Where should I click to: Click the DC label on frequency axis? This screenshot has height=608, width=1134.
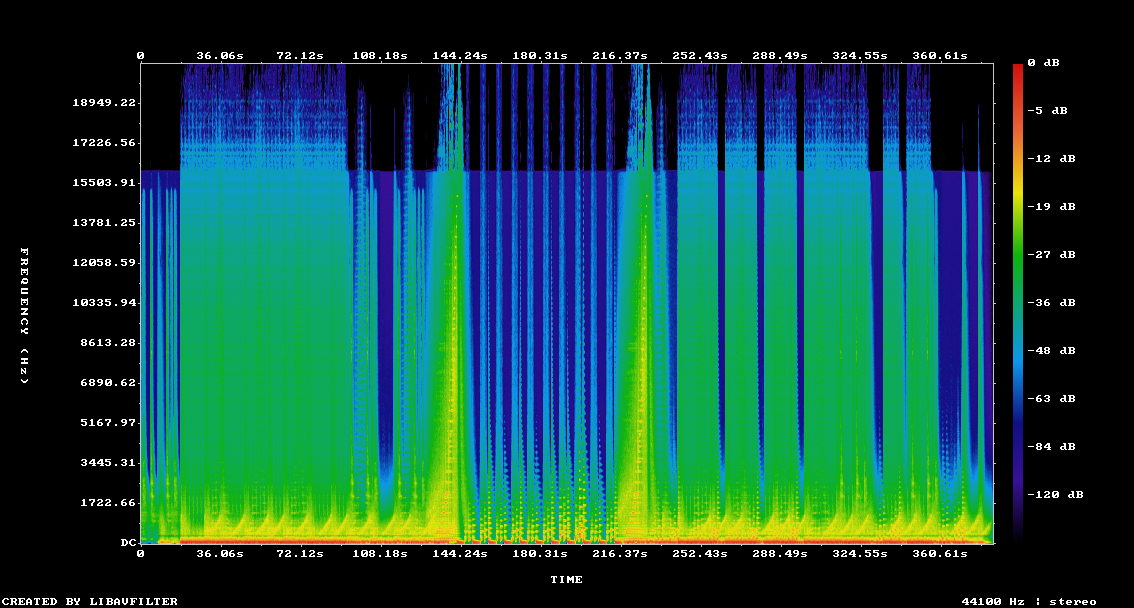click(x=128, y=543)
